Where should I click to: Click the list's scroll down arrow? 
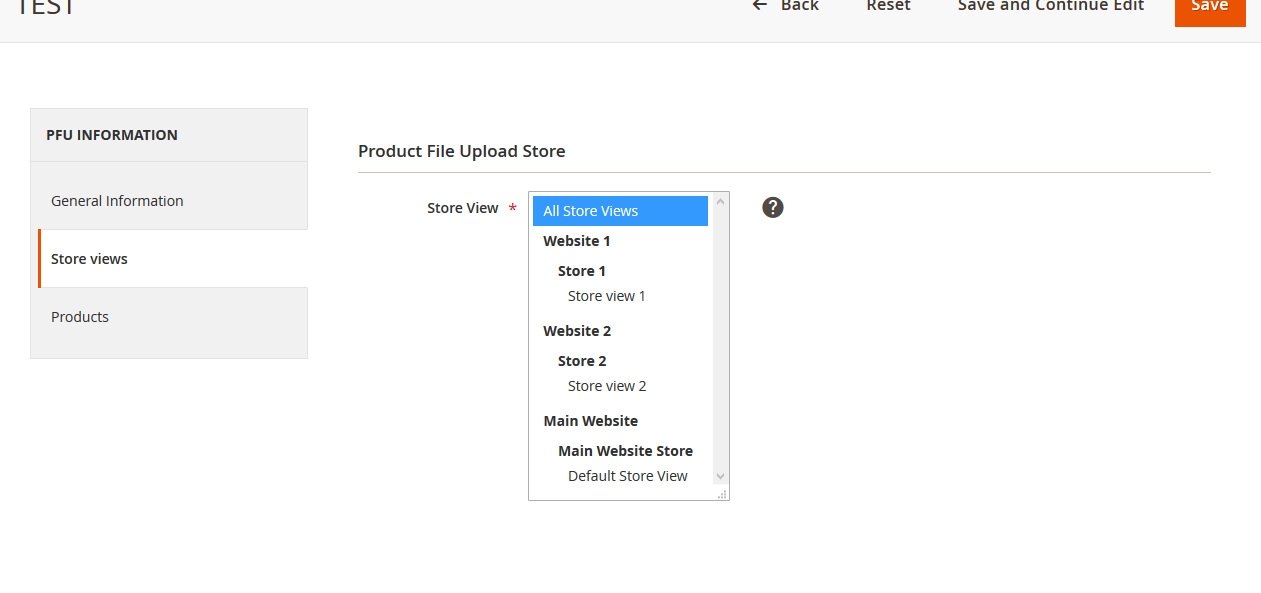click(x=720, y=477)
